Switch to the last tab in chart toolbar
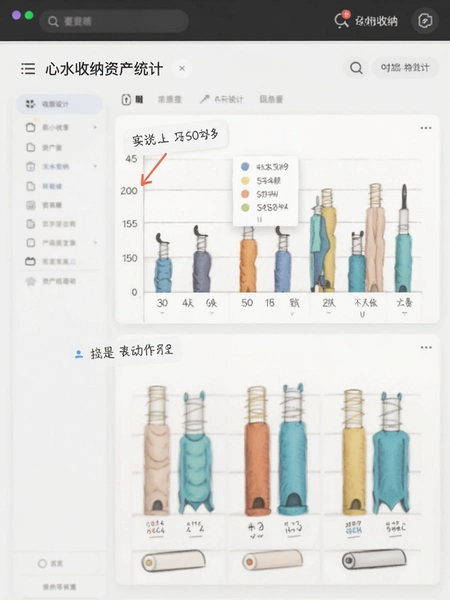Screen dimensions: 450x600 pos(271,99)
